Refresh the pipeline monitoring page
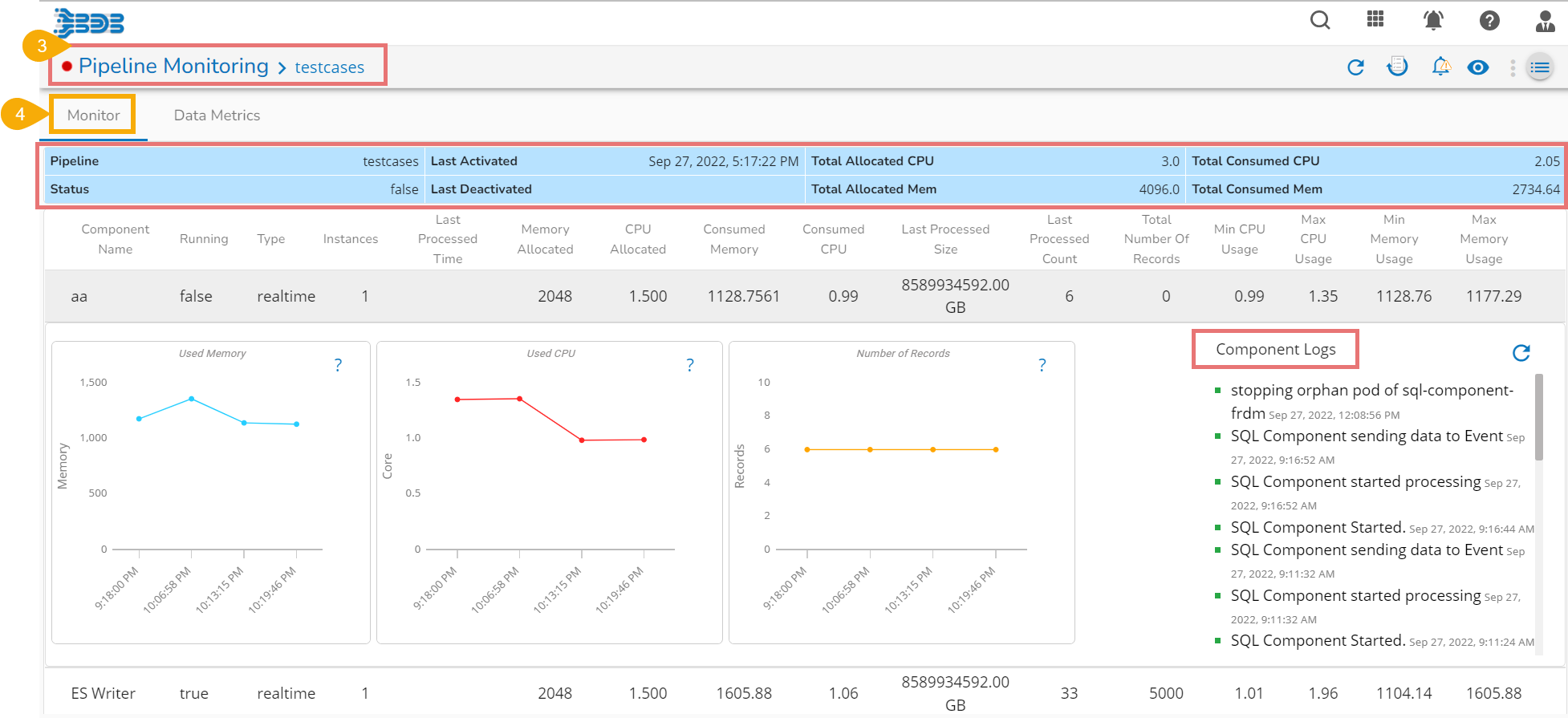 [1355, 67]
